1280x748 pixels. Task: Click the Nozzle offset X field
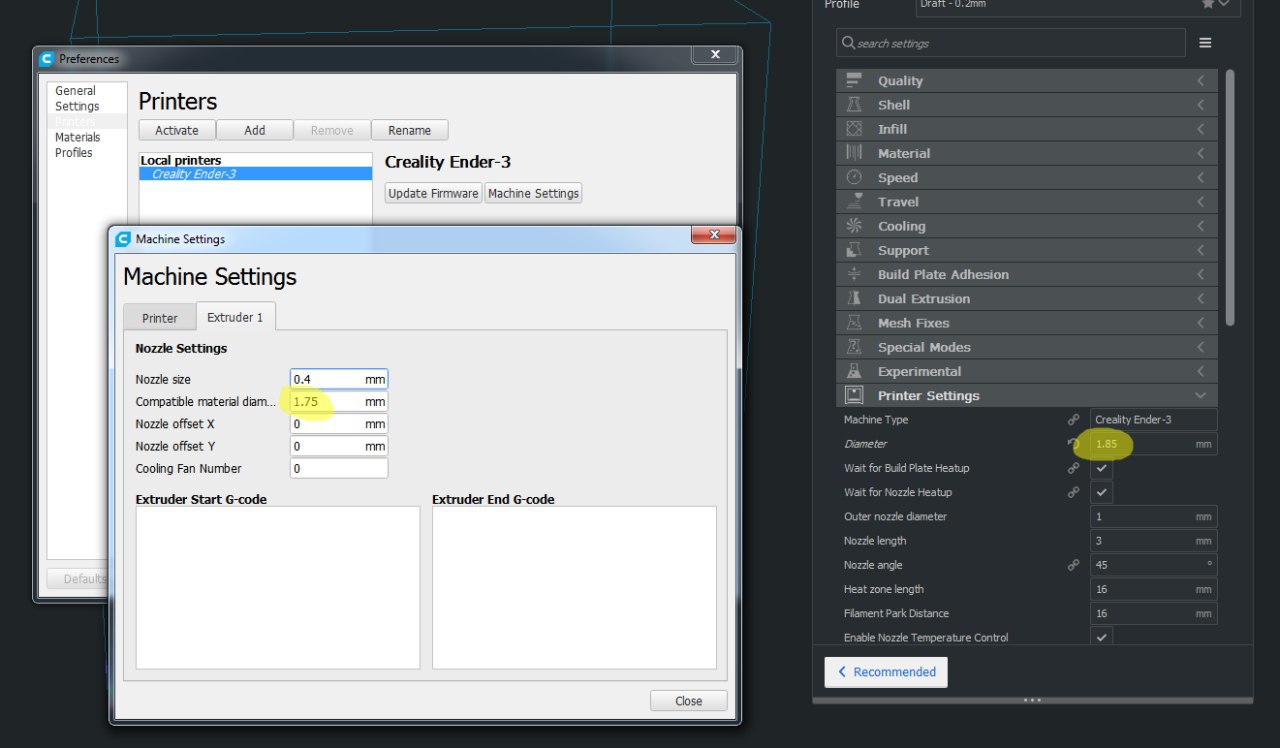coord(339,424)
